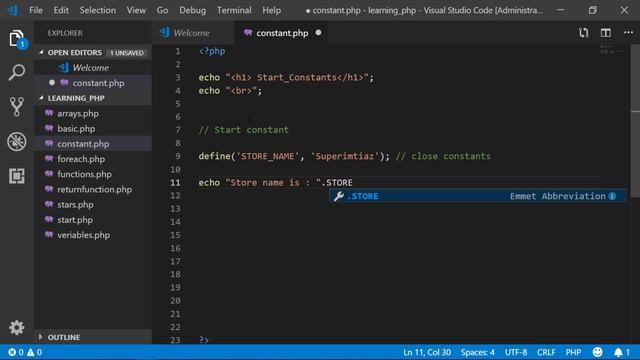Image resolution: width=640 pixels, height=360 pixels.
Task: Accept the .STORE Emmet suggestion
Action: pos(478,196)
